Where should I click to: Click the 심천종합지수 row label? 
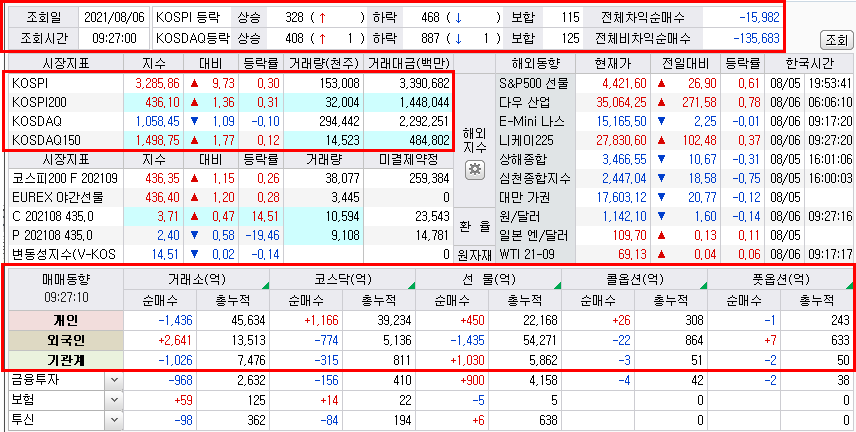point(534,178)
